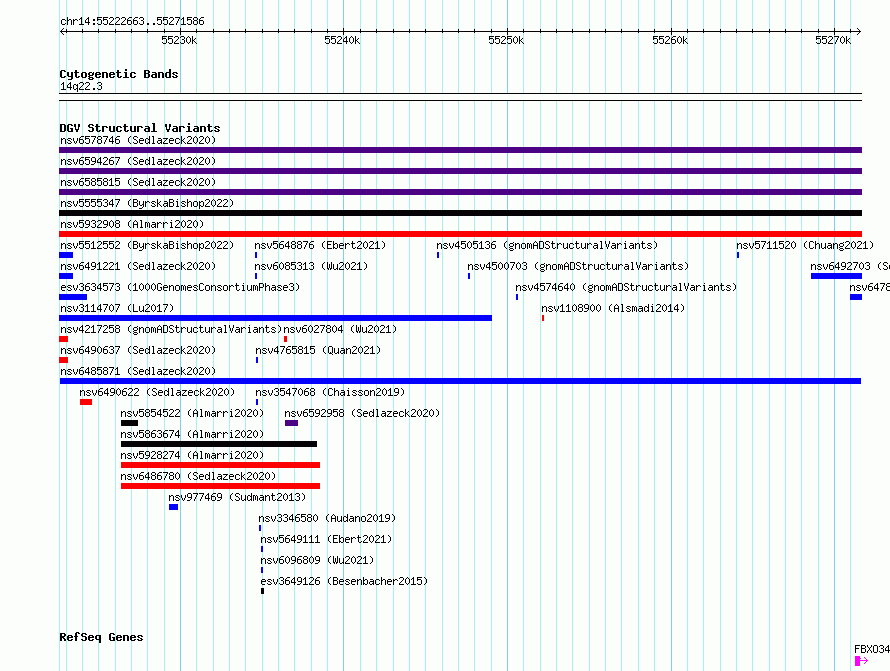
Task: Select nsv4500703 gnomAD variant label
Action: 578,266
